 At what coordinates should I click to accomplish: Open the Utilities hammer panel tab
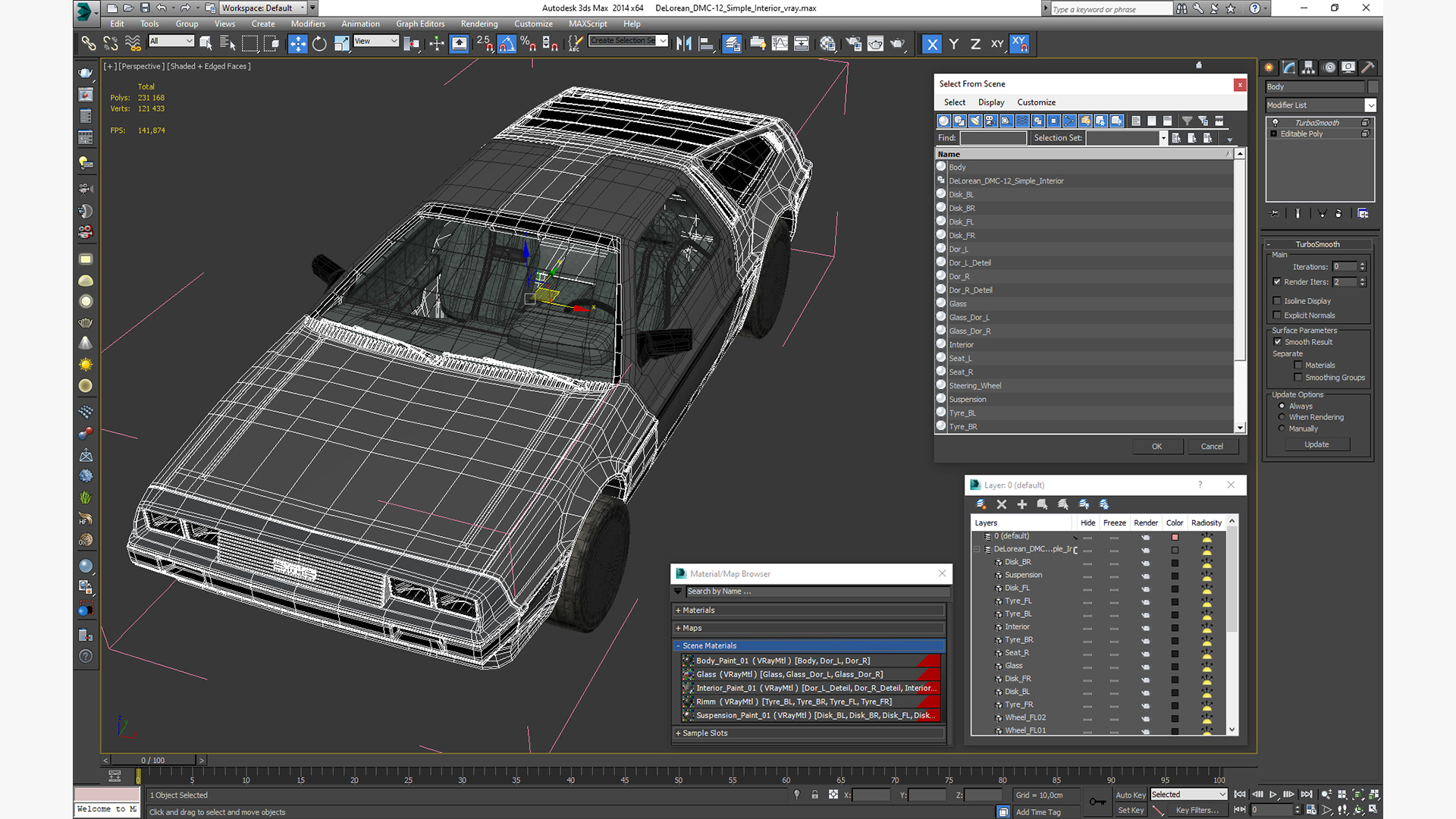1368,67
